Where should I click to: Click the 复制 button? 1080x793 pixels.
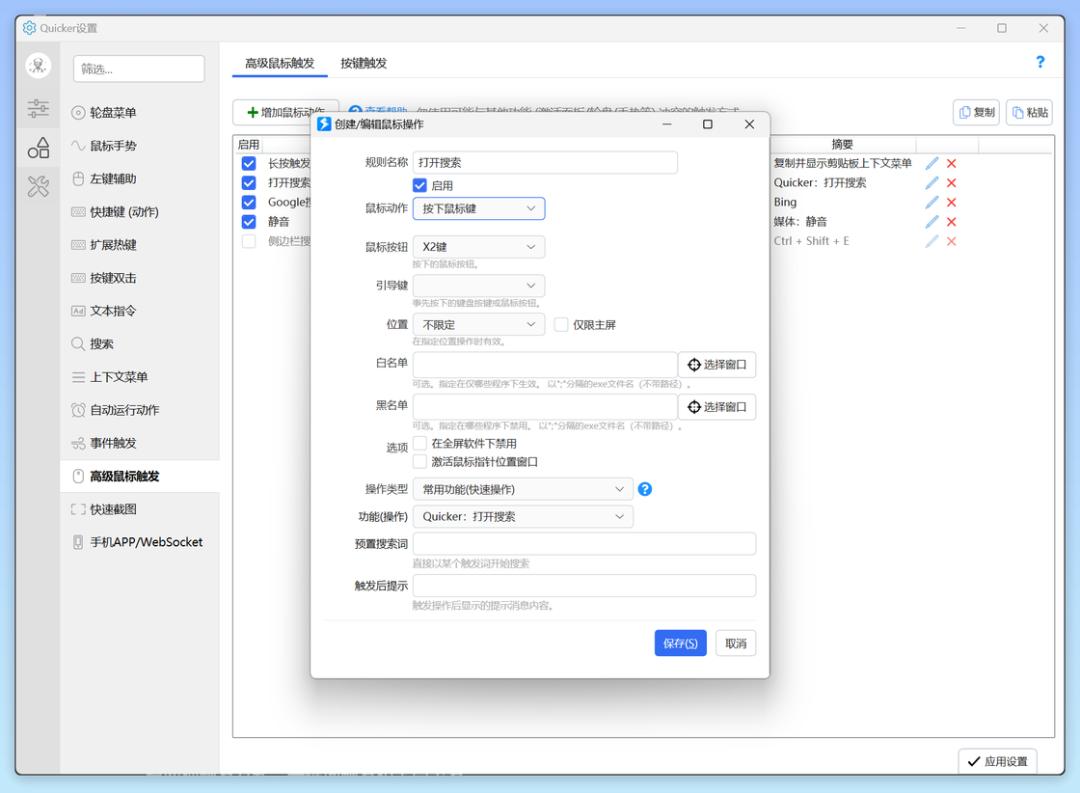pos(976,112)
